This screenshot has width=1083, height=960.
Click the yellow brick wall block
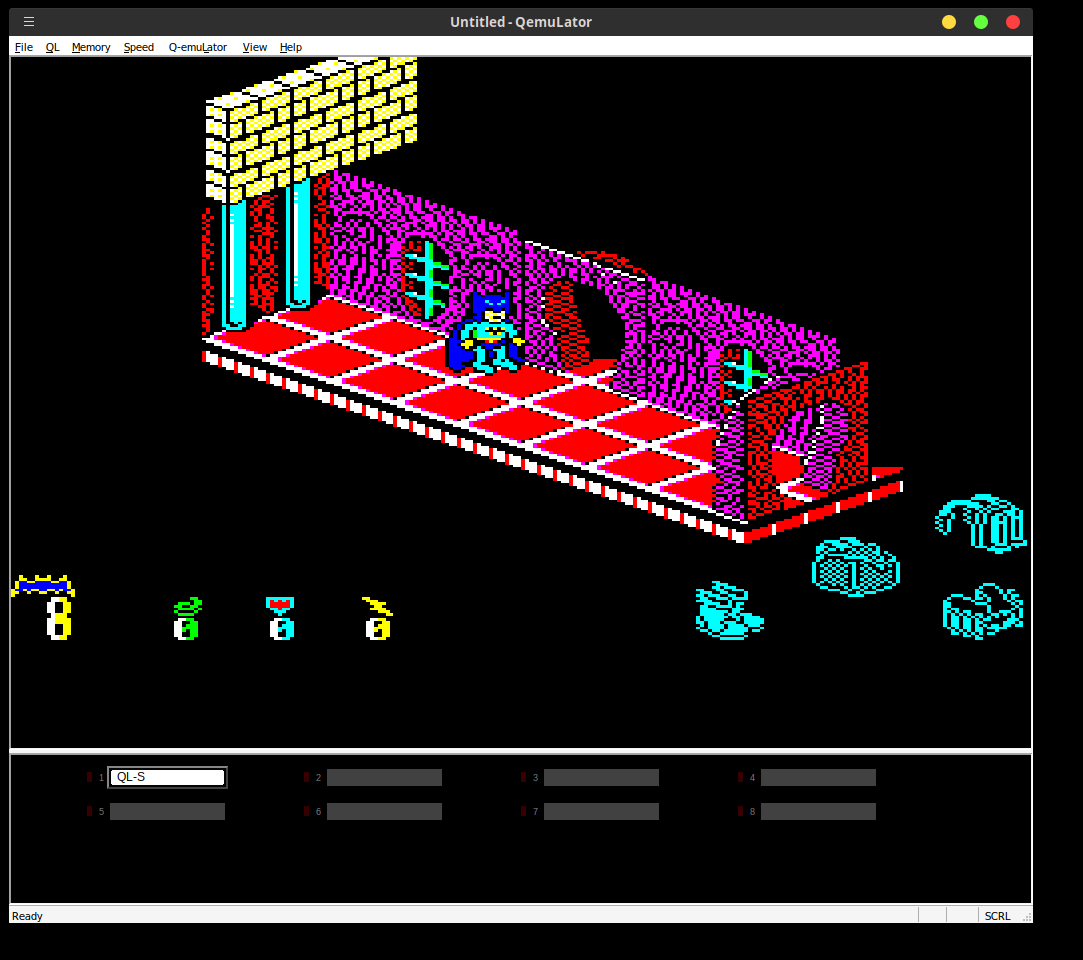(311, 130)
